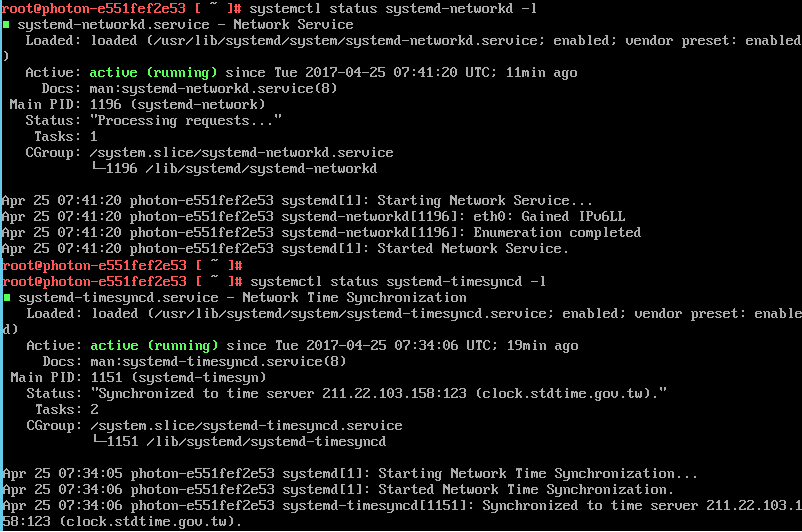This screenshot has width=802, height=532.
Task: Click the green 'active (running)' text for networkd
Action: 153,73
